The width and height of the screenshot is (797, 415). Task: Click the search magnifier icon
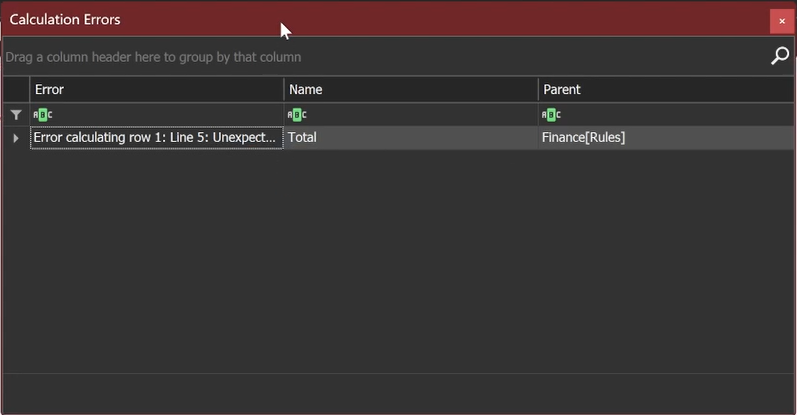click(779, 57)
